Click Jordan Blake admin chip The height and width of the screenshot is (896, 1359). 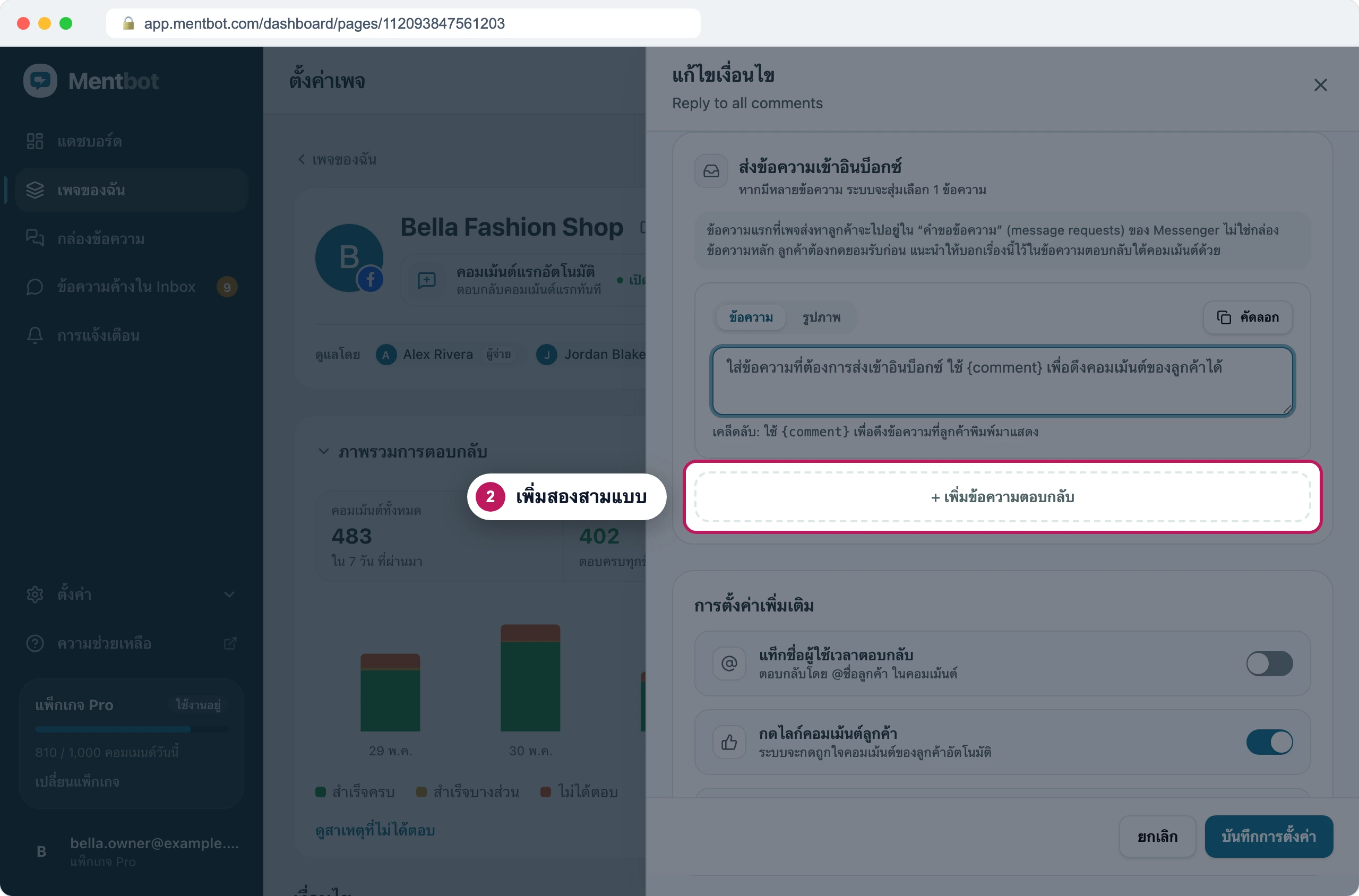(x=591, y=354)
